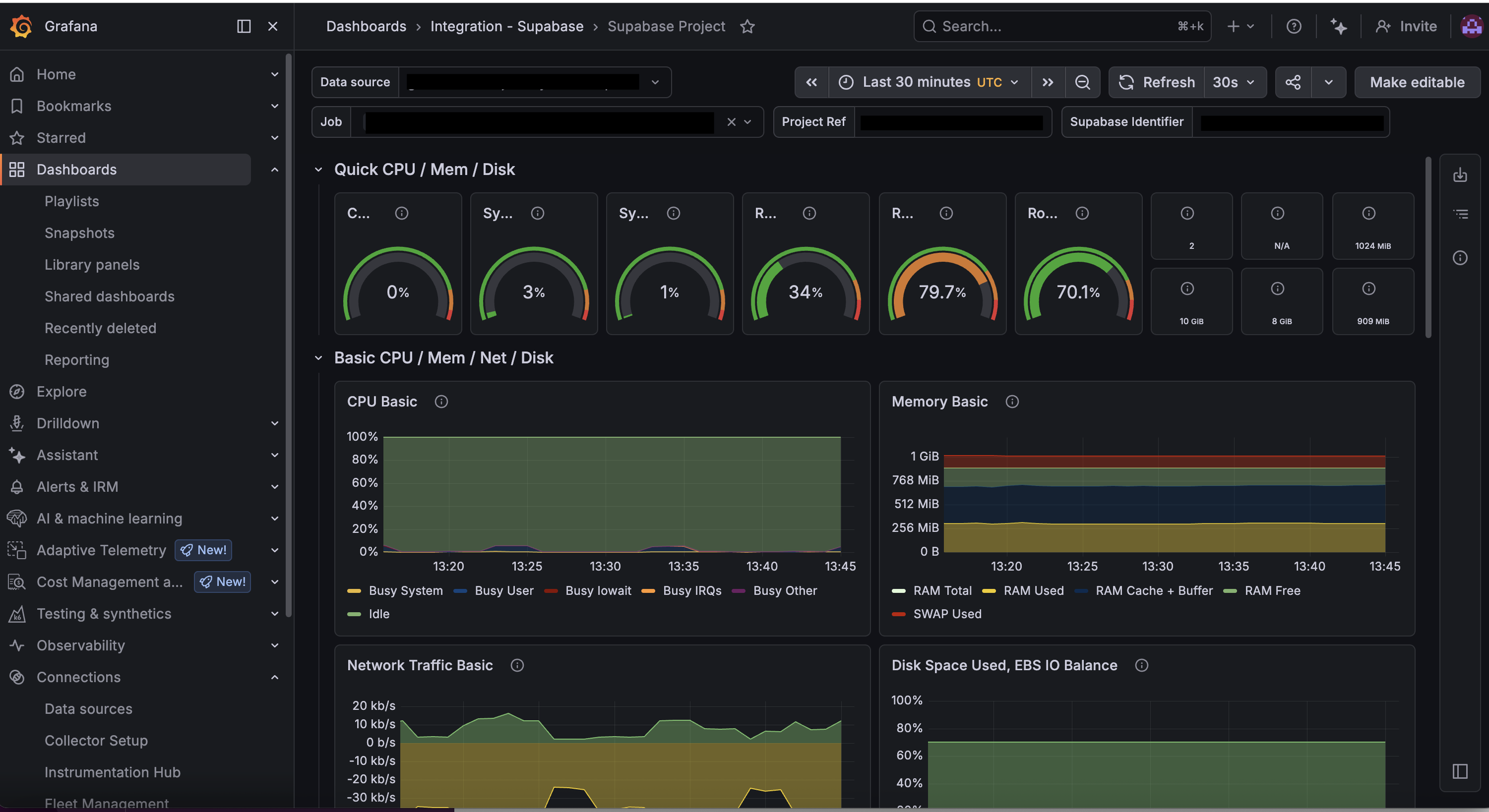This screenshot has height=812, width=1489.
Task: Click the Refresh dashboard button
Action: click(x=1157, y=83)
